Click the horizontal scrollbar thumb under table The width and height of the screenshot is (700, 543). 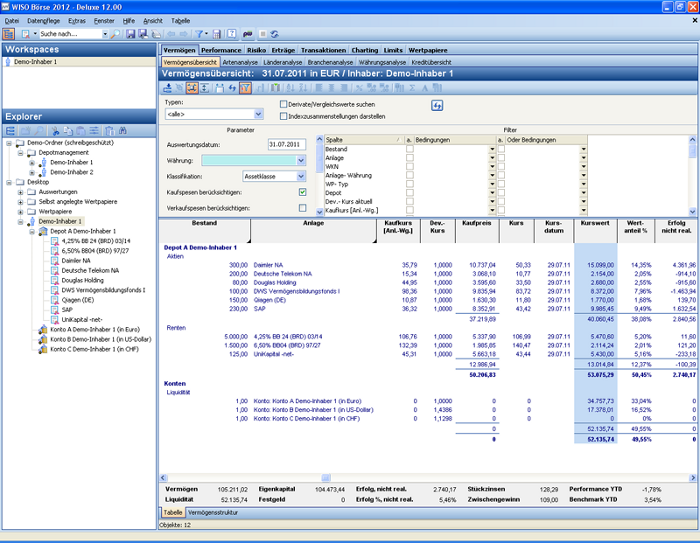click(x=326, y=477)
